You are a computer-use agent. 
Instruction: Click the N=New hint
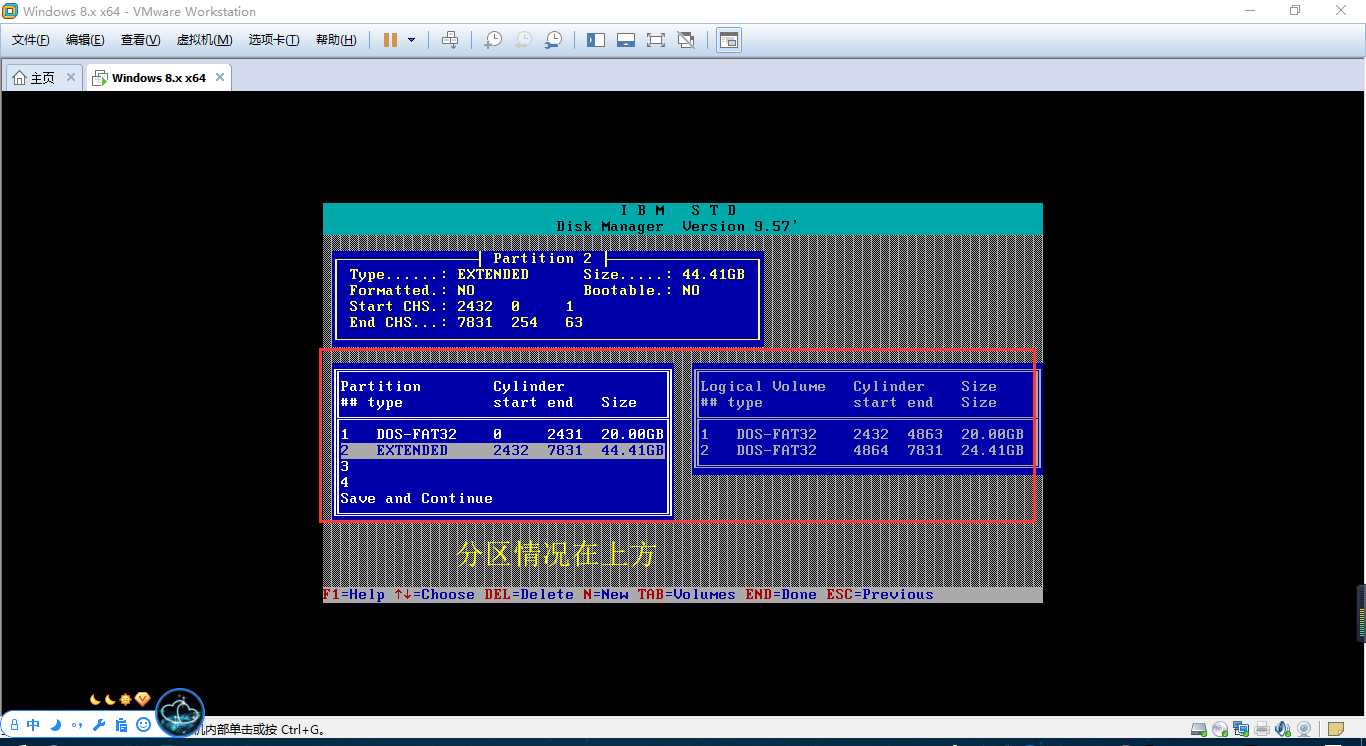pos(606,594)
